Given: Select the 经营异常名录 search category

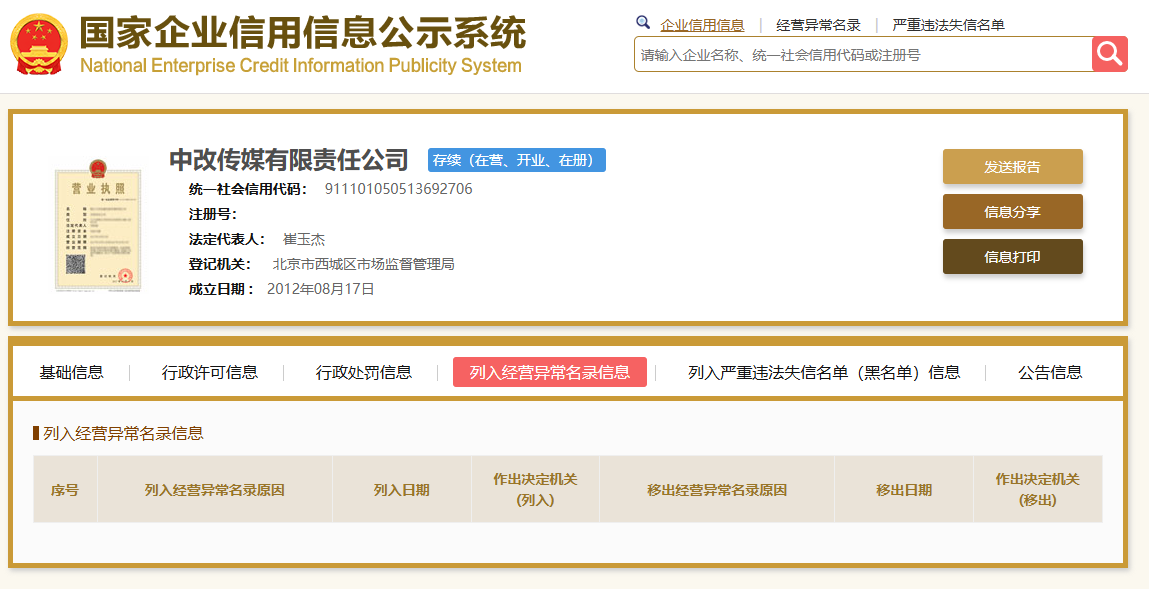Looking at the screenshot, I should click(x=819, y=25).
